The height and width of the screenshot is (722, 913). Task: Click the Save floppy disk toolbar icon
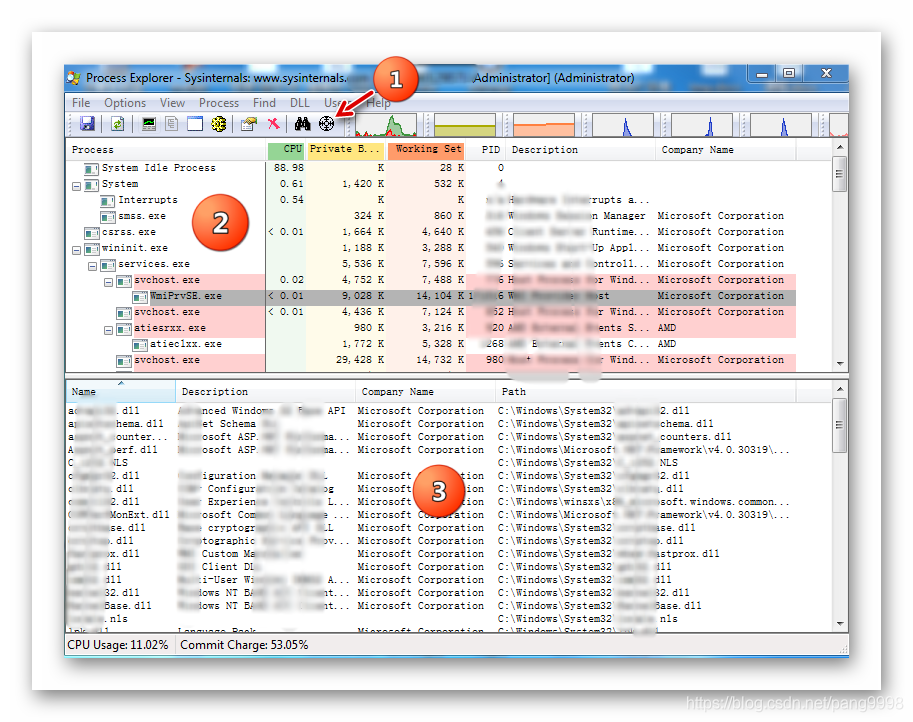[x=87, y=124]
